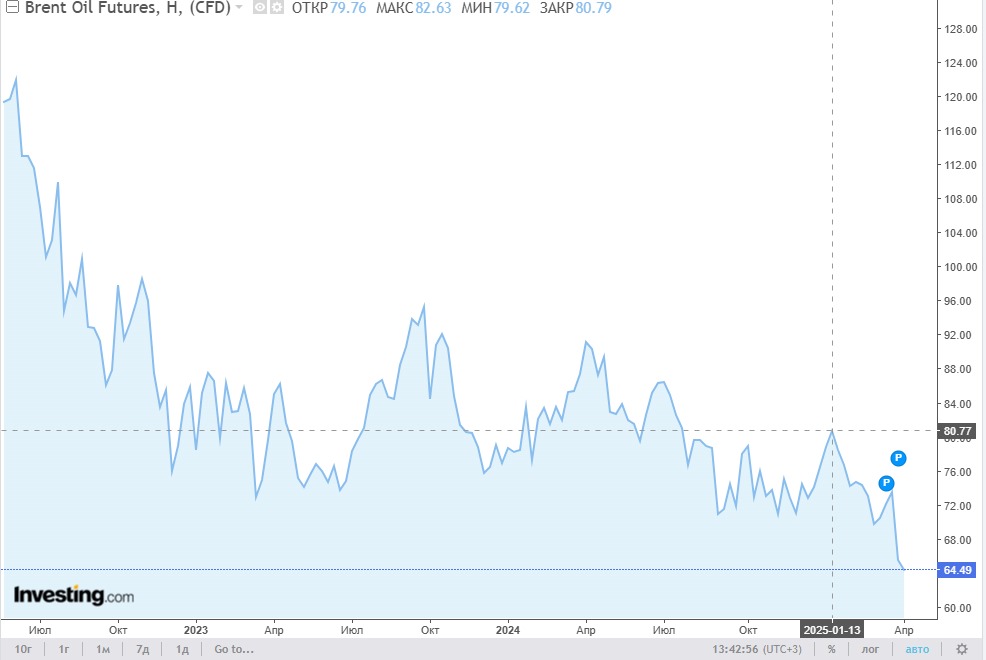Toggle logarithmic scale (лог)
The image size is (986, 660).
pyautogui.click(x=870, y=649)
